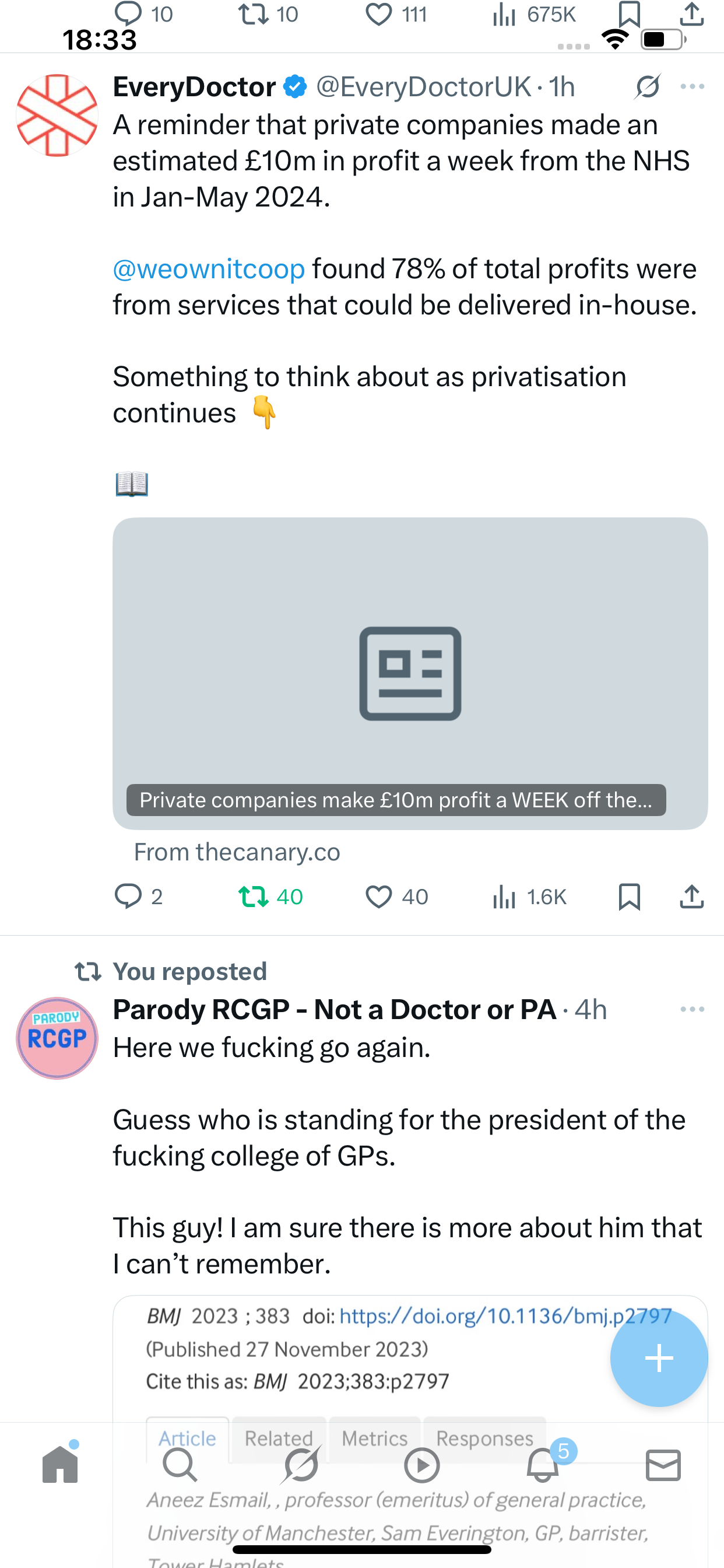Like the EveryDoctor tweet
724x1568 pixels.
click(378, 897)
